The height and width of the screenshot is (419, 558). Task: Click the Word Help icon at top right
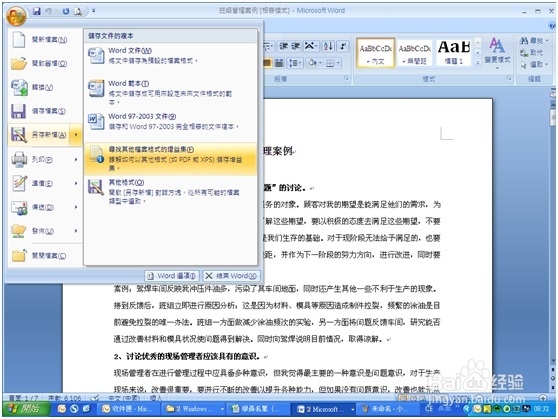click(552, 26)
